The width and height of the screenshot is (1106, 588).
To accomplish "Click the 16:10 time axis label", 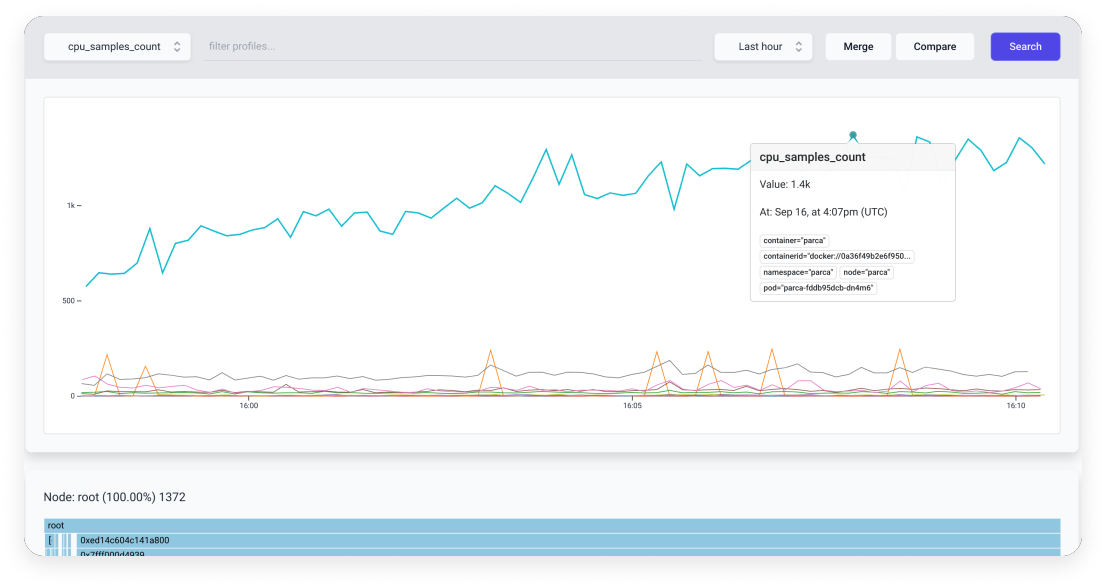I will 1016,405.
